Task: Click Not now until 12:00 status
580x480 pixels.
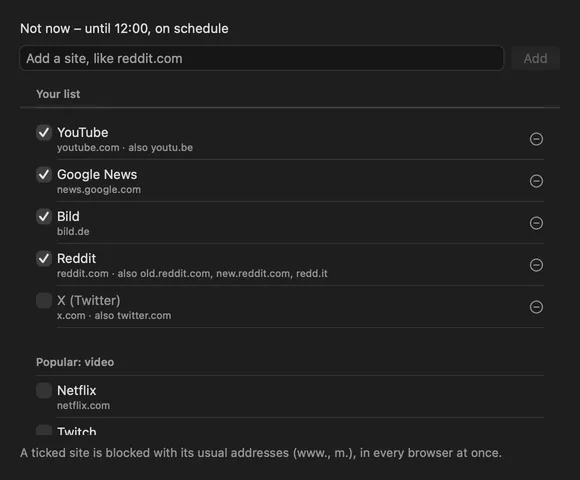Action: point(124,28)
